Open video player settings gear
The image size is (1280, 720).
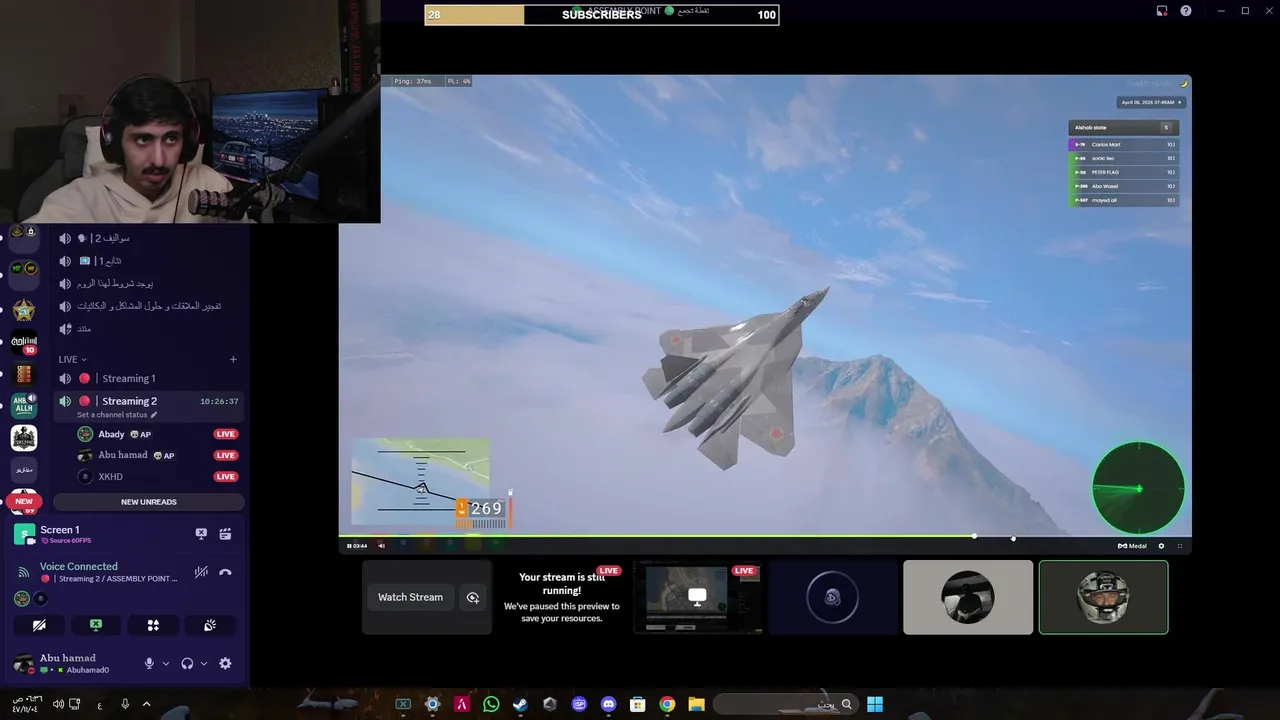[x=1161, y=546]
